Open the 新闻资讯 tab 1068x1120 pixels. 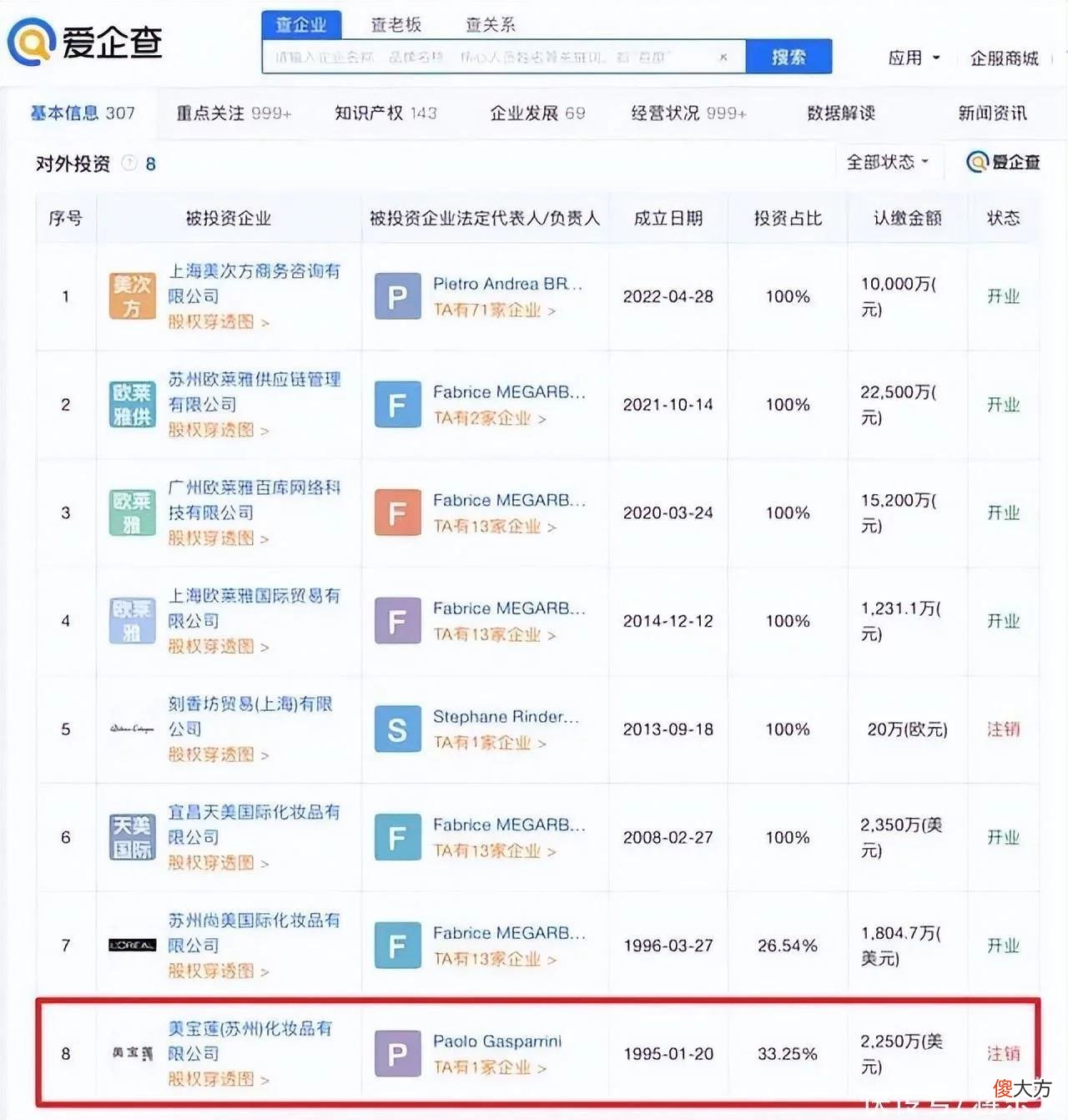tap(992, 113)
